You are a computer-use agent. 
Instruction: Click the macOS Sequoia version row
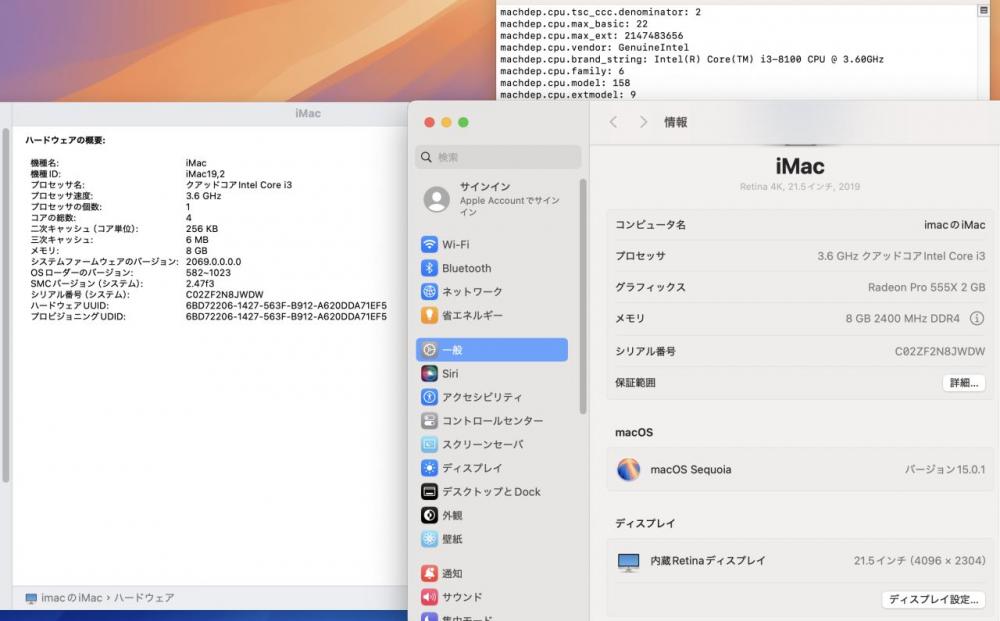coord(802,469)
